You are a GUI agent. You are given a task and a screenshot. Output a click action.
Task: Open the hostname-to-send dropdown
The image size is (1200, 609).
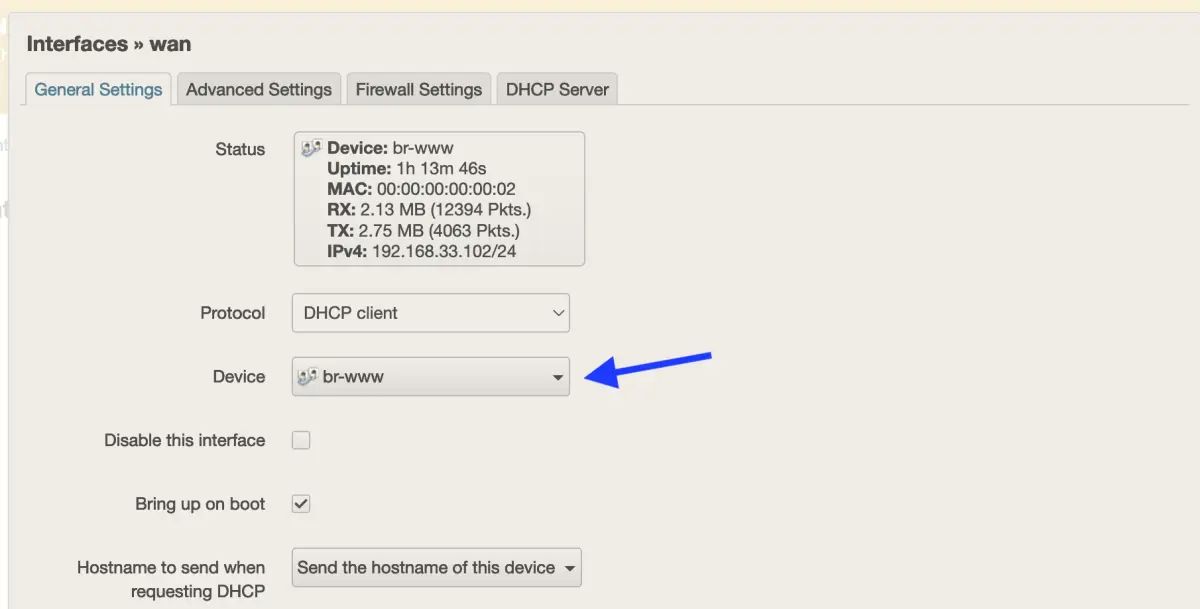[x=437, y=567]
